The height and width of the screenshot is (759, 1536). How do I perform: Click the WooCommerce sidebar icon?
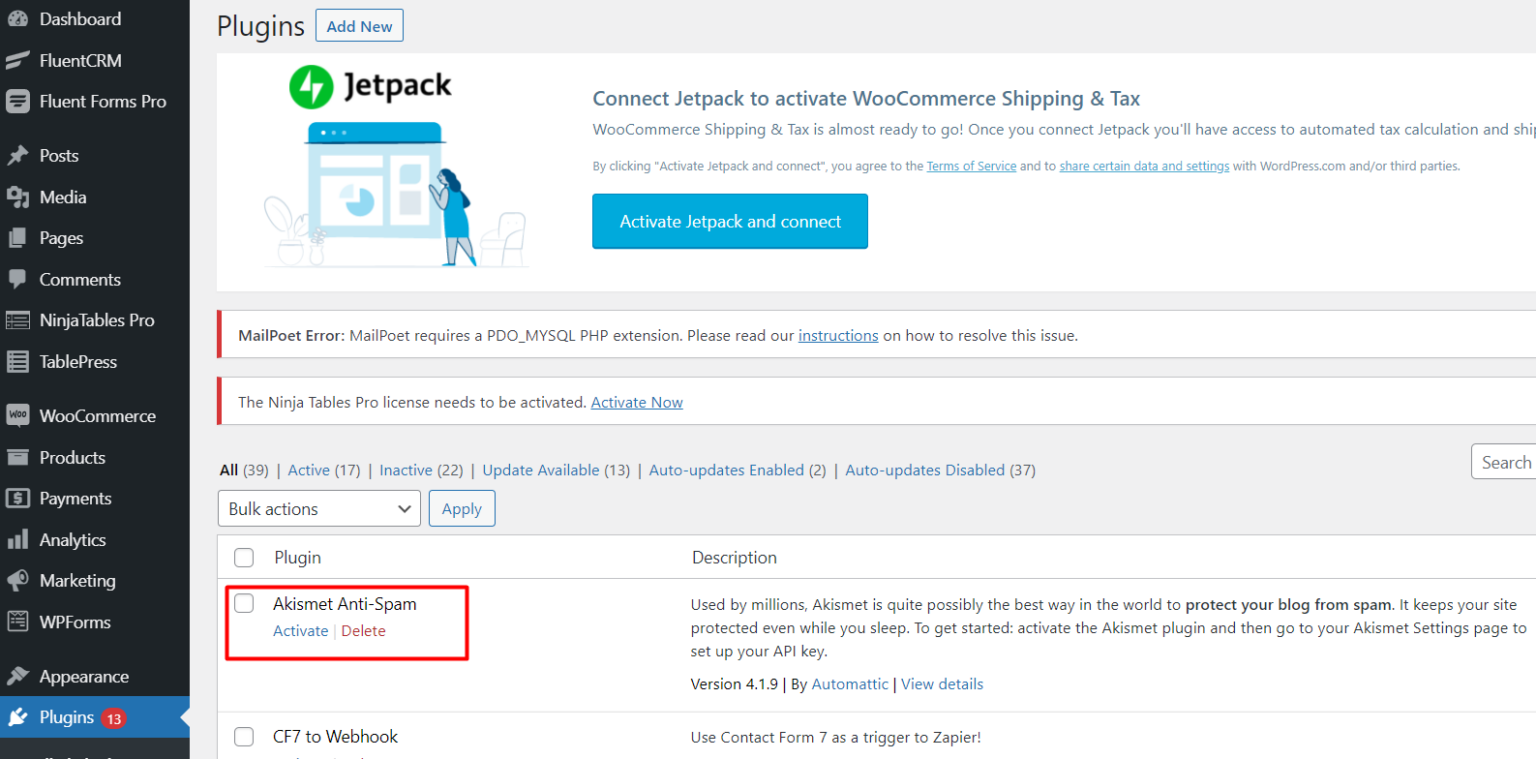(19, 415)
